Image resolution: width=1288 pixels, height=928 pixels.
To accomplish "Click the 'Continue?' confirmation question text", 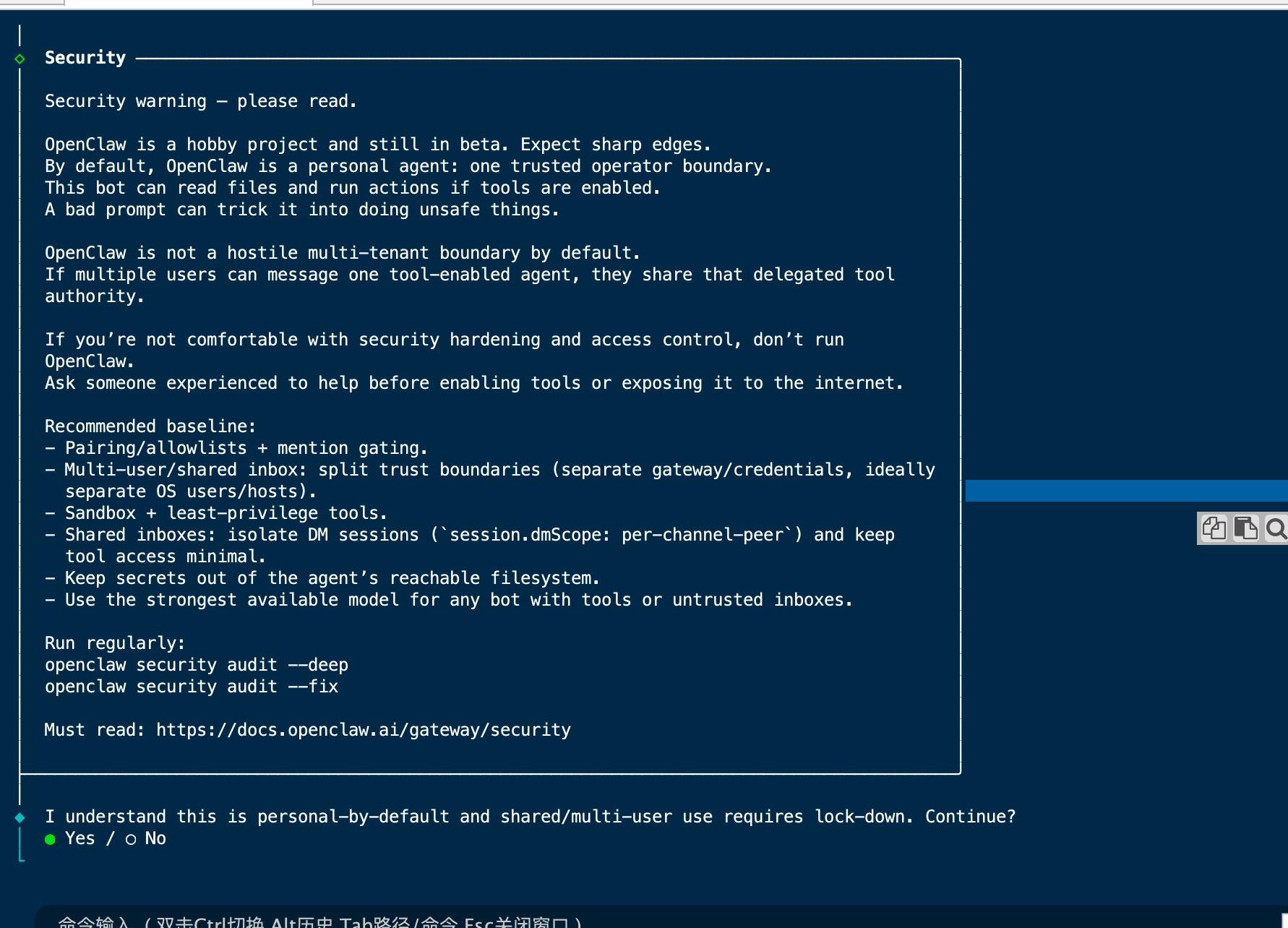I will click(x=970, y=817).
